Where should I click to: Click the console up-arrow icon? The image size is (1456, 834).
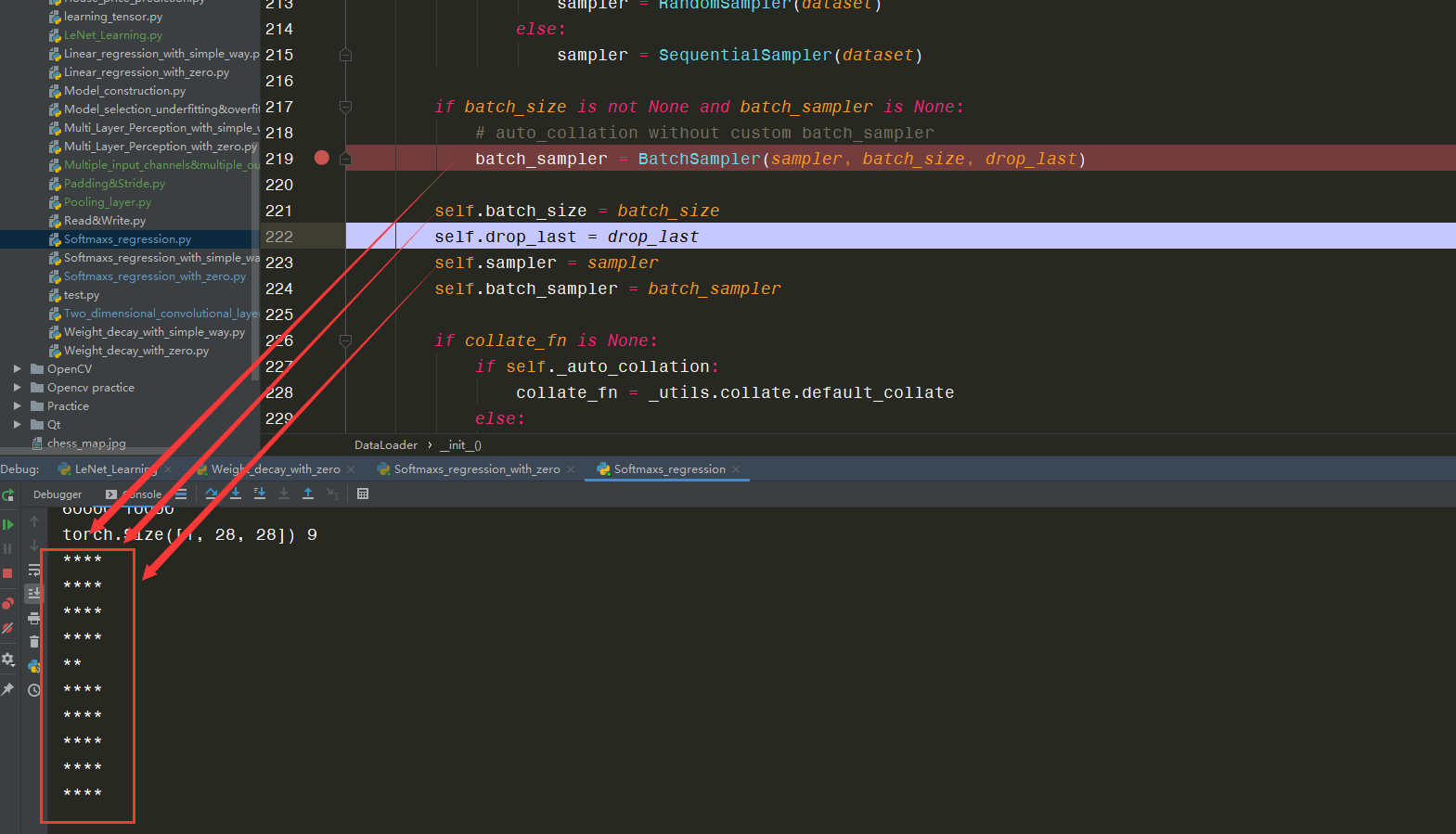pyautogui.click(x=34, y=521)
